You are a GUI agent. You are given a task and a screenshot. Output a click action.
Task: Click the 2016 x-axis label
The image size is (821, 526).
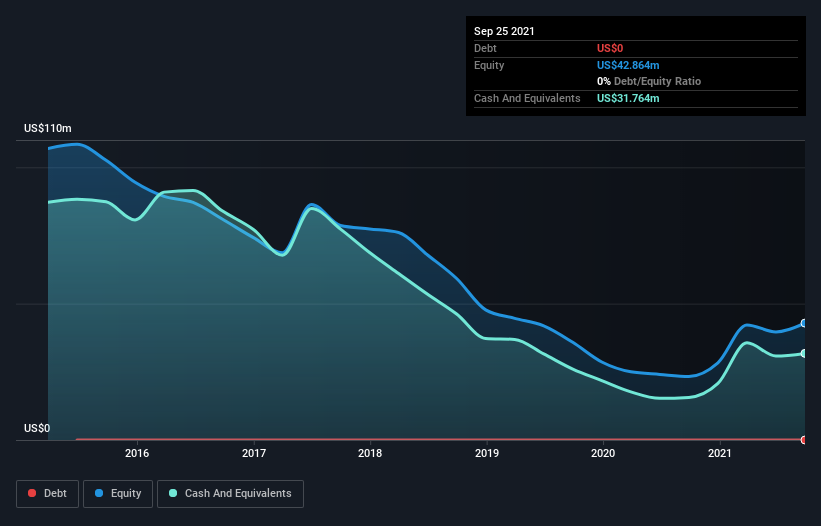click(137, 453)
